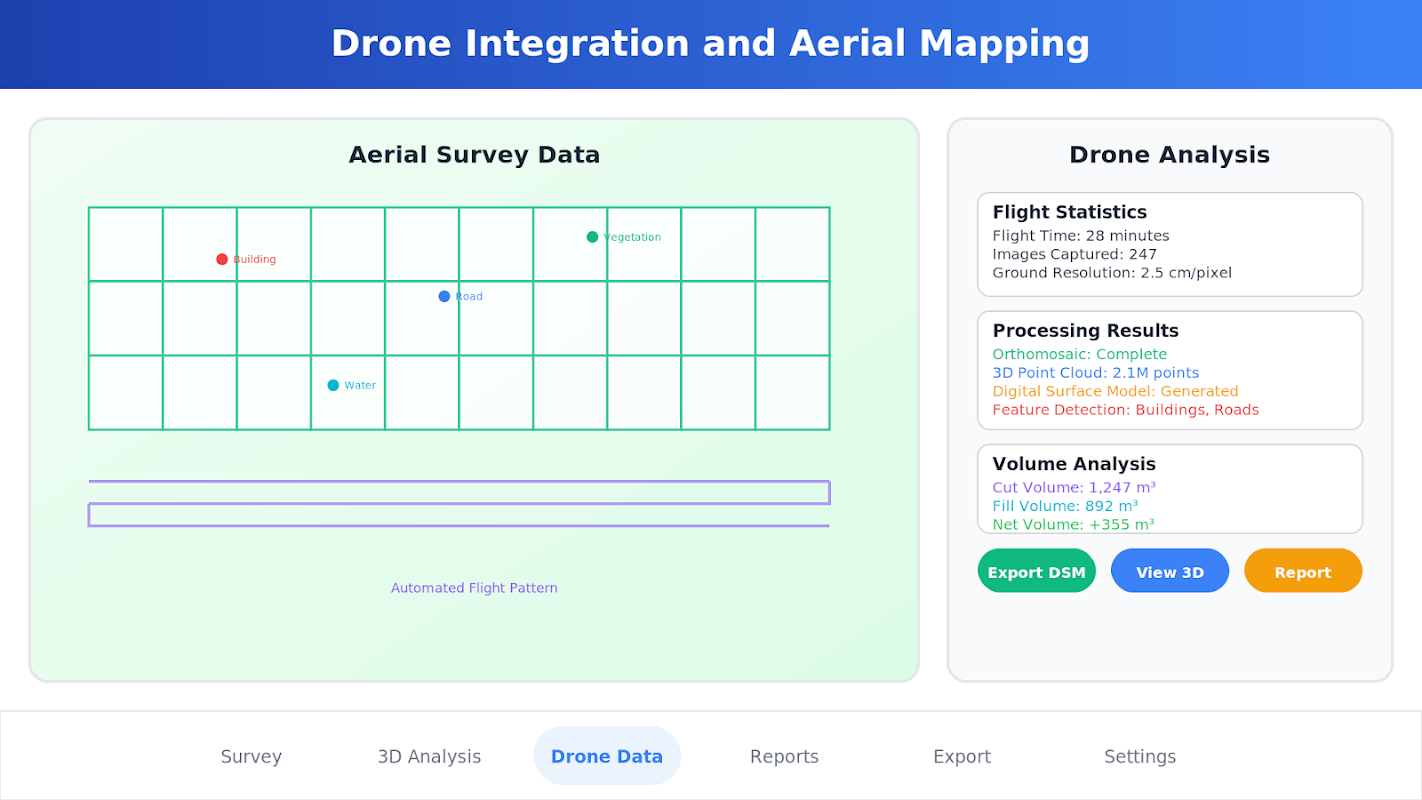Click the Automated Flight Pattern label
This screenshot has height=800, width=1422.
pos(474,588)
